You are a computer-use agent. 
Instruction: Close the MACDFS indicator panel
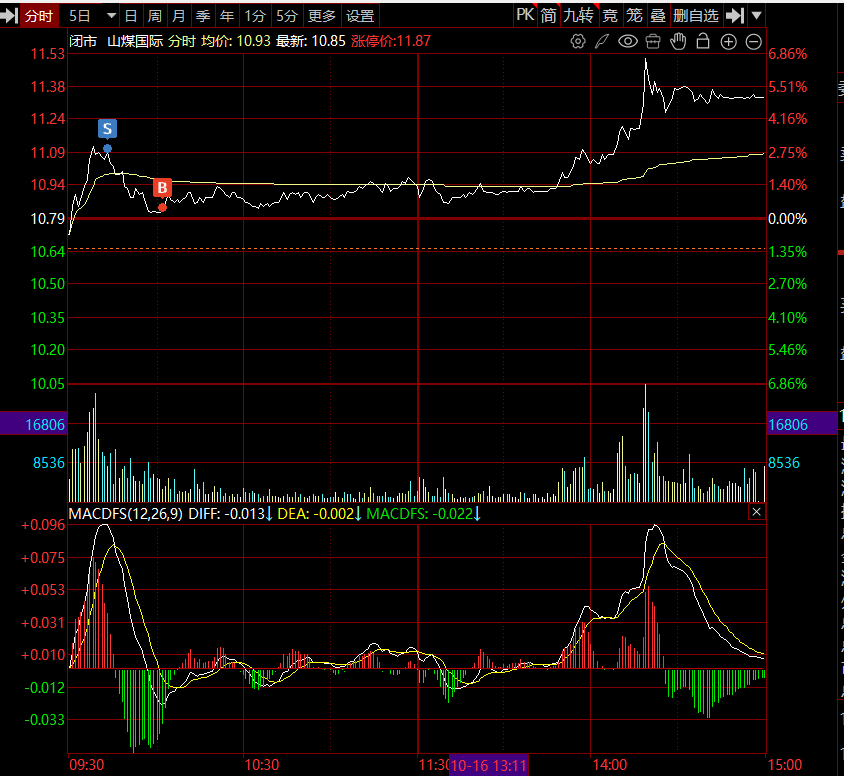coord(756,512)
